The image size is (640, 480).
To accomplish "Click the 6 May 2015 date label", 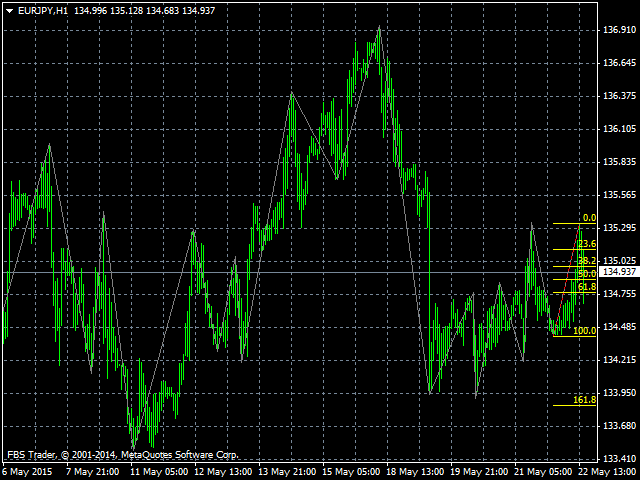I will coord(27,472).
